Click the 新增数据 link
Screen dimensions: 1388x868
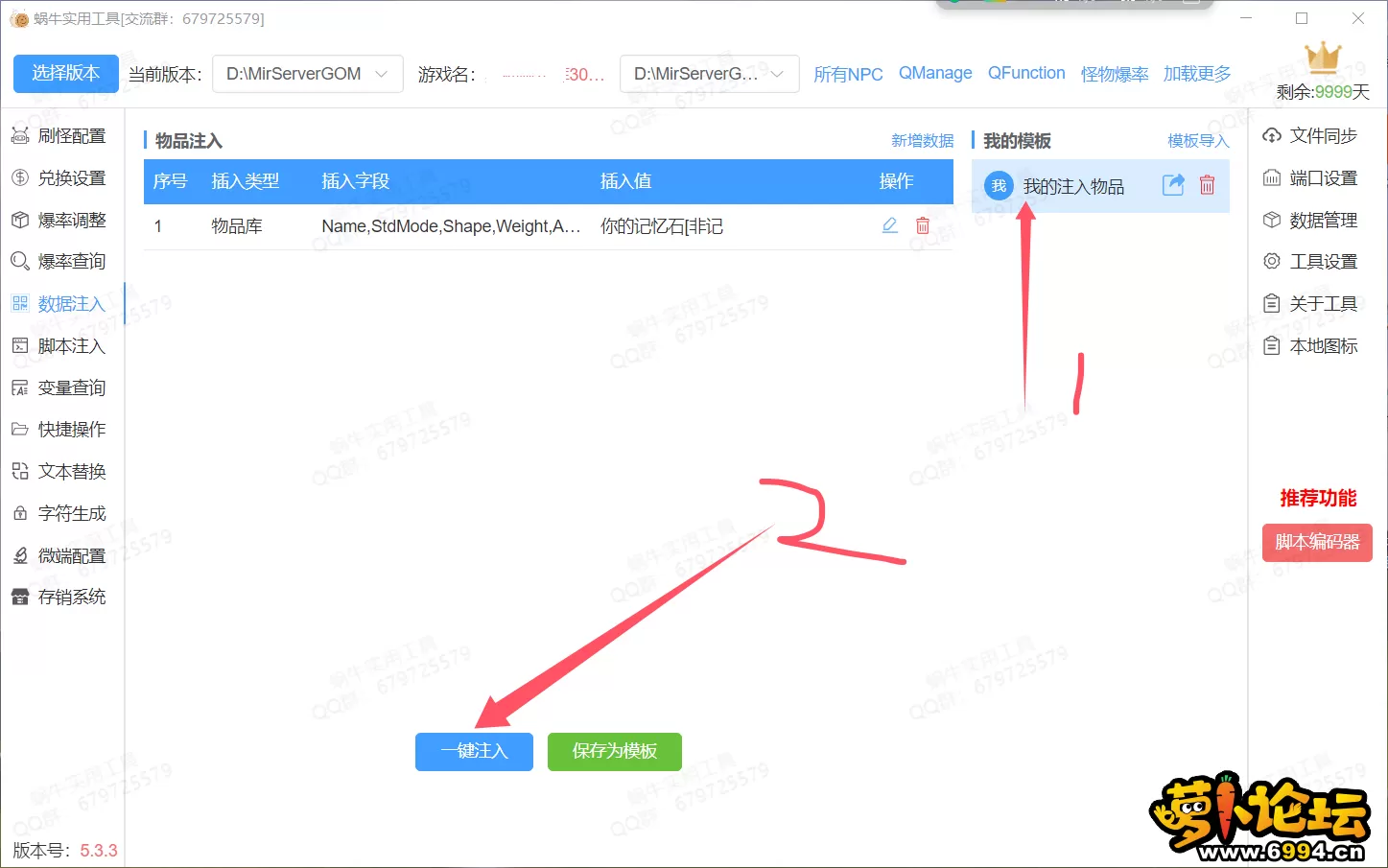pos(921,141)
